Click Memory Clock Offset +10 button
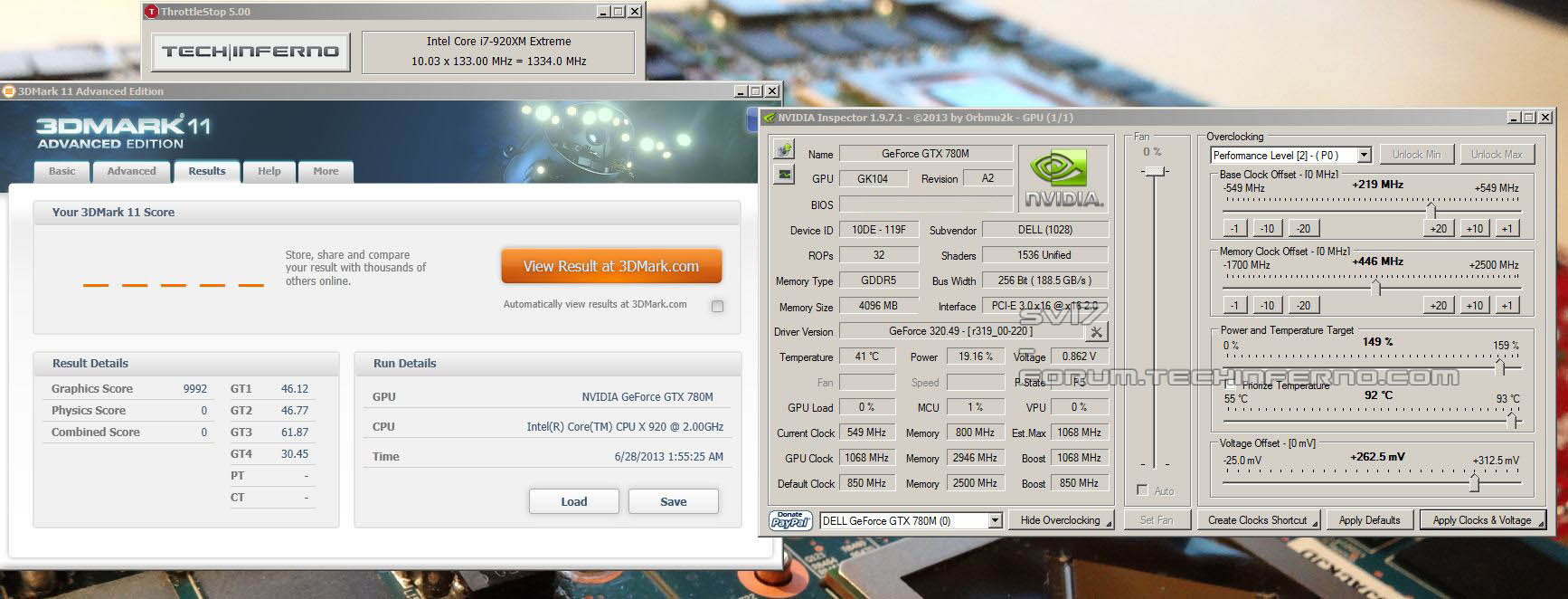The height and width of the screenshot is (599, 1568). coord(1475,305)
